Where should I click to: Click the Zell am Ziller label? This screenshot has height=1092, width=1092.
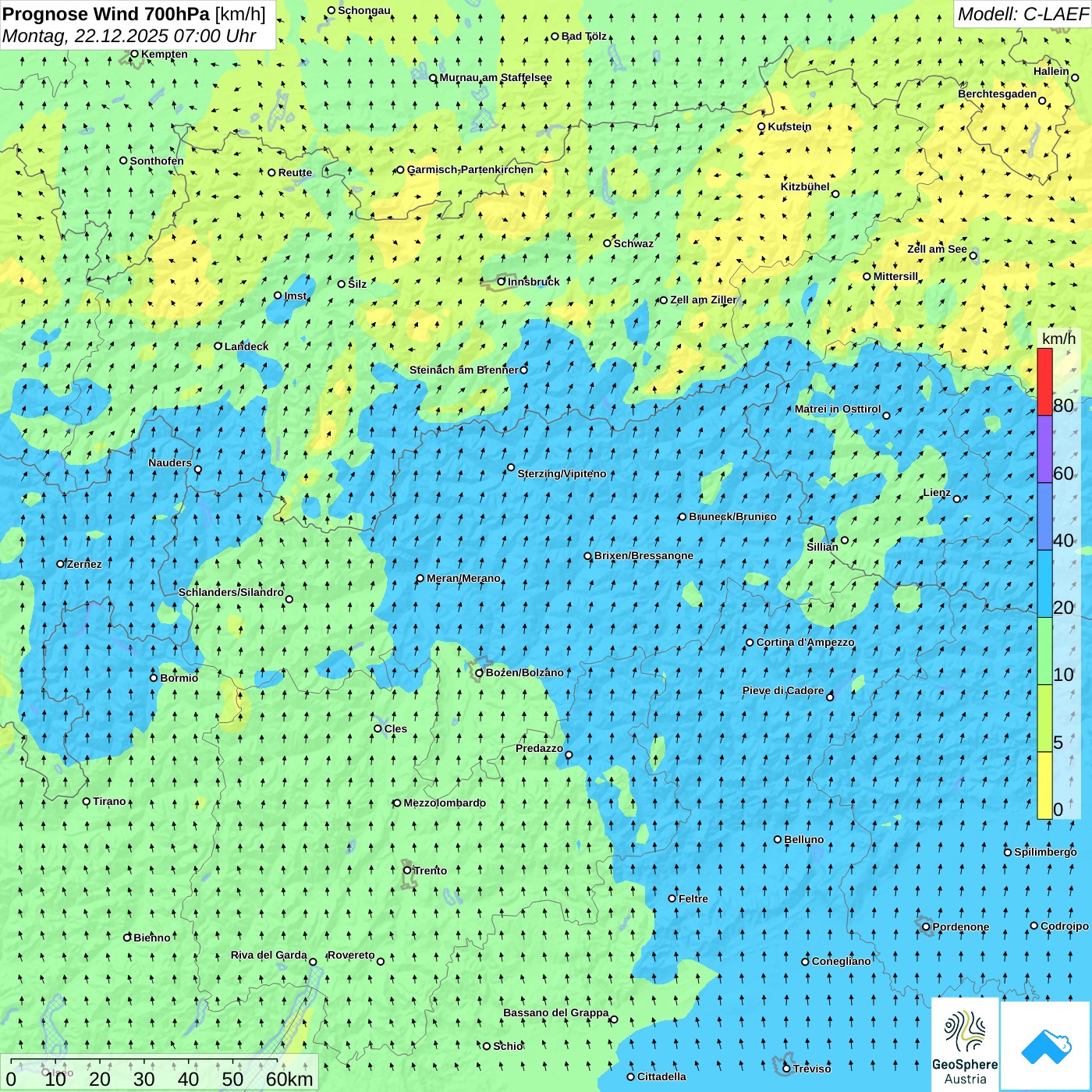click(x=703, y=300)
